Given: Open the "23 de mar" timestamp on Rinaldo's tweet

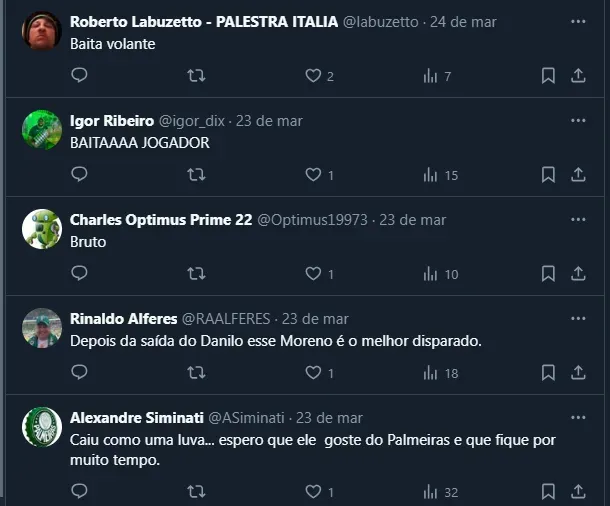Looking at the screenshot, I should (x=315, y=318).
